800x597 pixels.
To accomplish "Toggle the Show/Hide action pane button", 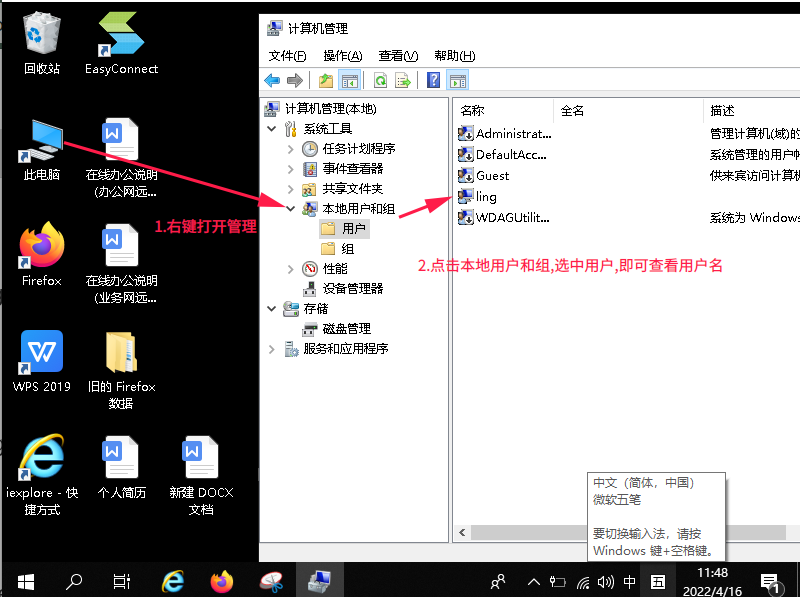I will pyautogui.click(x=457, y=81).
